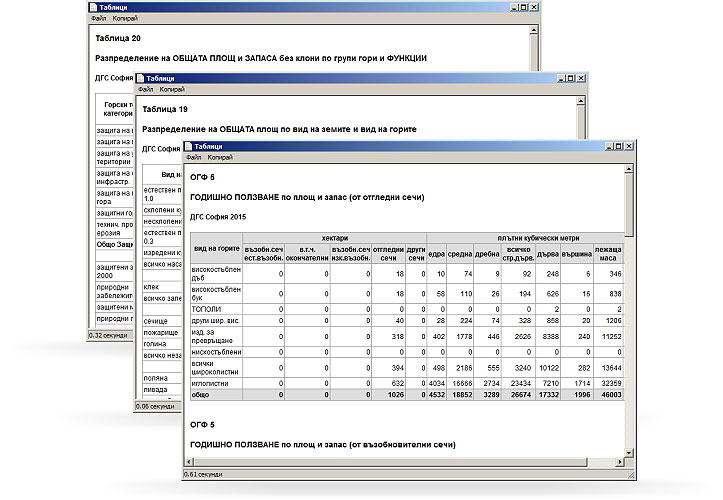Click the front window's title bar icon
723x500 pixels.
pyautogui.click(x=189, y=146)
